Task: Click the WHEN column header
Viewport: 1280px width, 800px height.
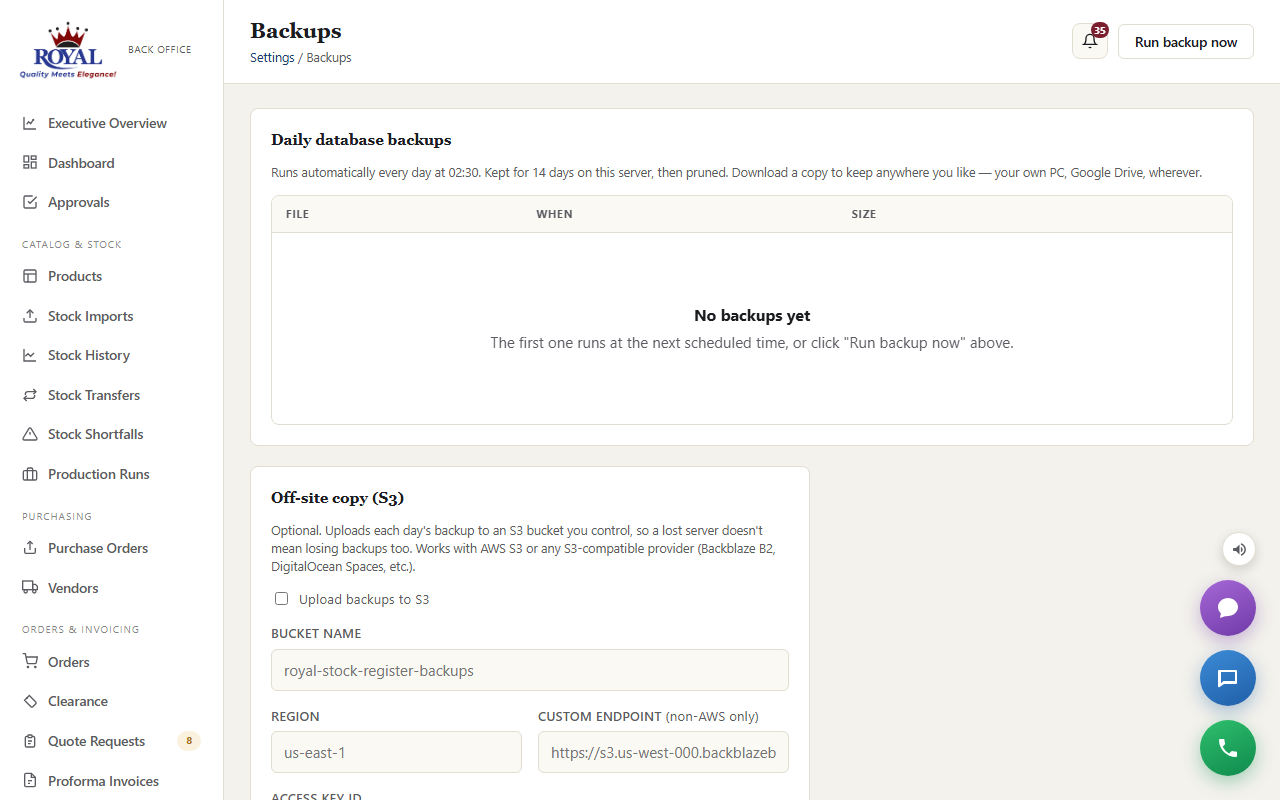Action: [x=554, y=214]
